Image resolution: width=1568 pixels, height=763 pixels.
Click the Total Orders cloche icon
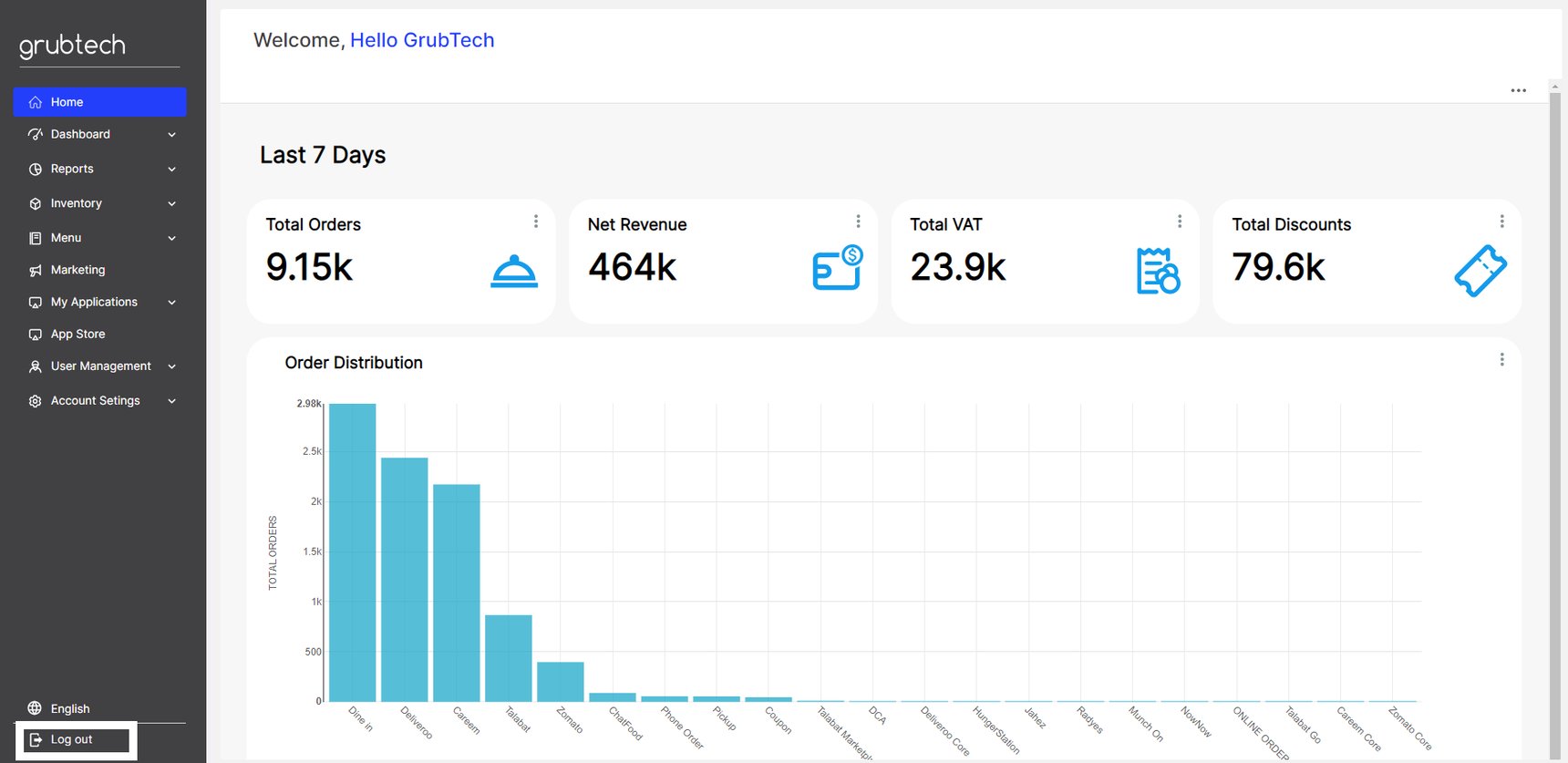click(514, 271)
